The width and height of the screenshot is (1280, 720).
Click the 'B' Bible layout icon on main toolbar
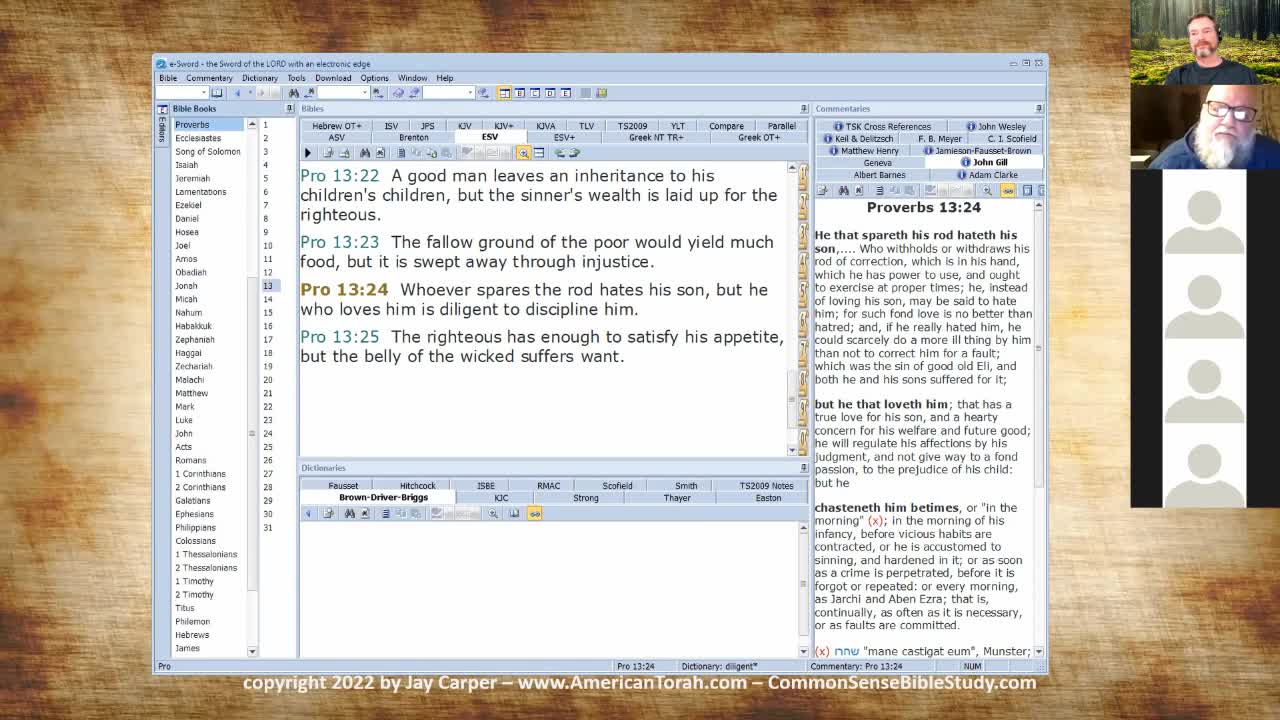(521, 92)
